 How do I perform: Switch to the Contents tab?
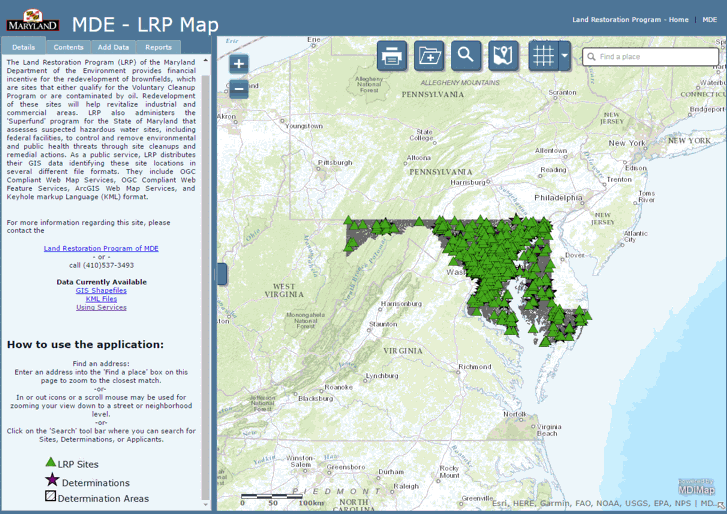[x=68, y=47]
